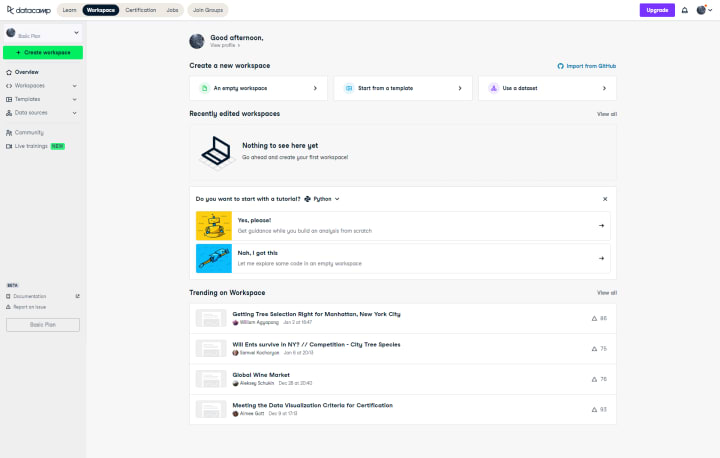This screenshot has height=458, width=720.
Task: Click the Upgrade button
Action: click(657, 10)
